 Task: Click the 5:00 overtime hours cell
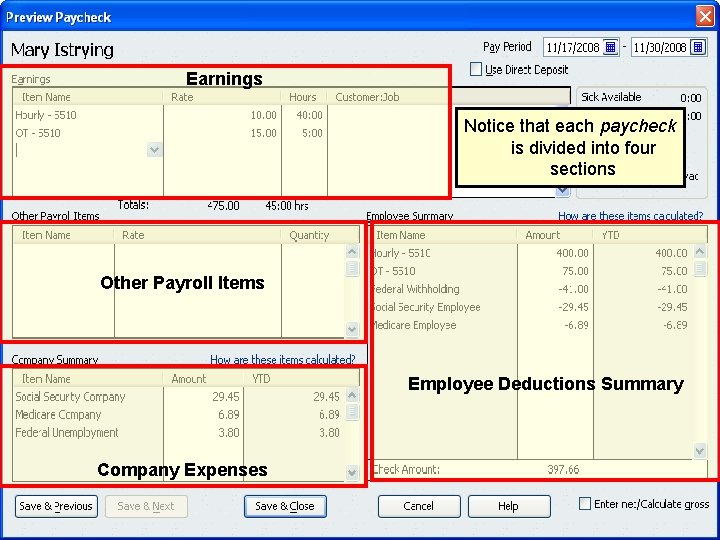(x=312, y=133)
